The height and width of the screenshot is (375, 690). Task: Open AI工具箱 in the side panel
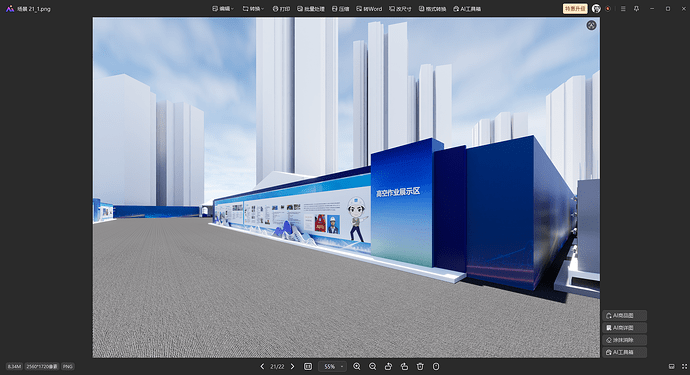(x=624, y=352)
